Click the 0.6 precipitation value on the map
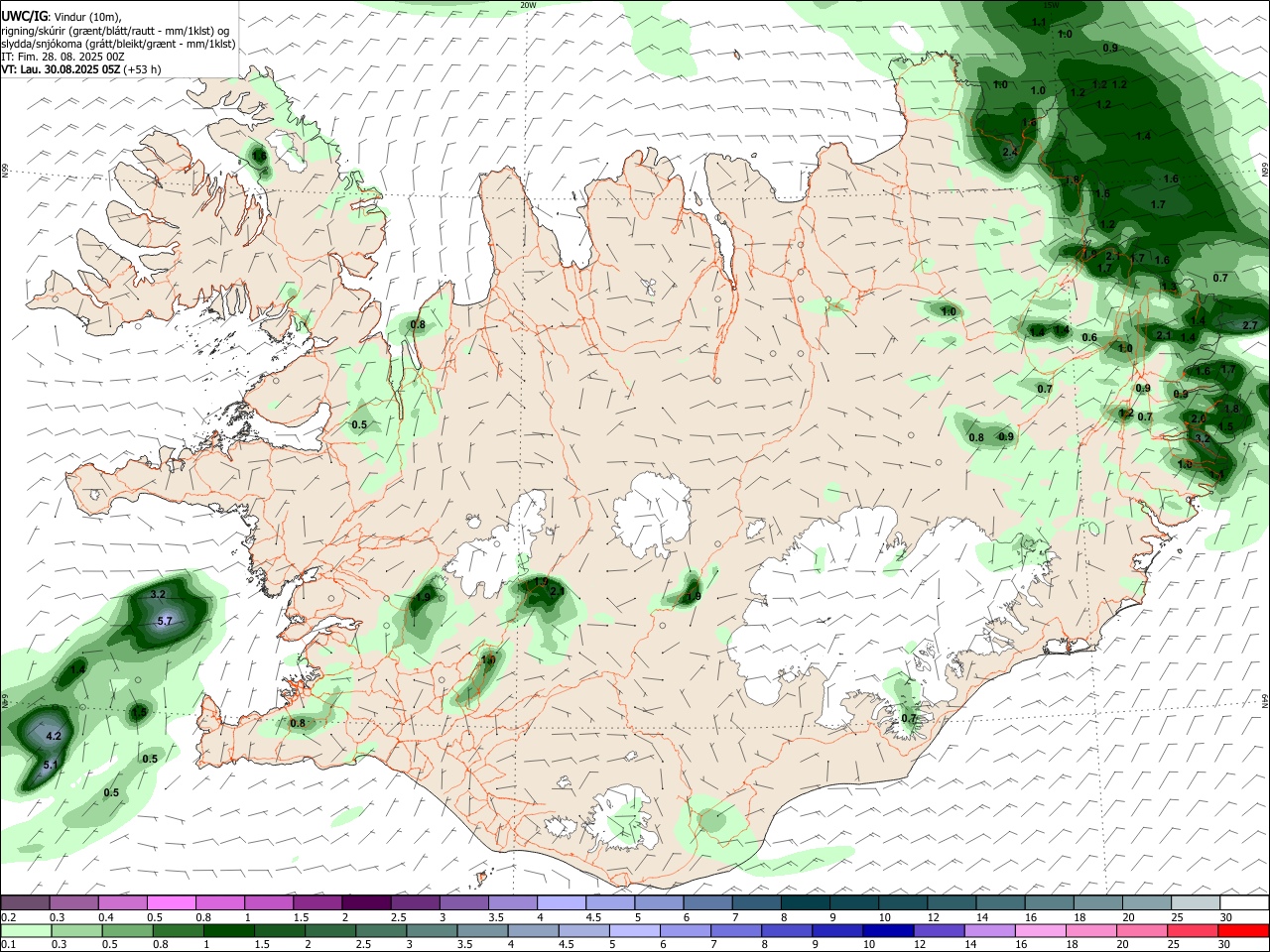Screen dimensions: 1270x952 click(1089, 337)
